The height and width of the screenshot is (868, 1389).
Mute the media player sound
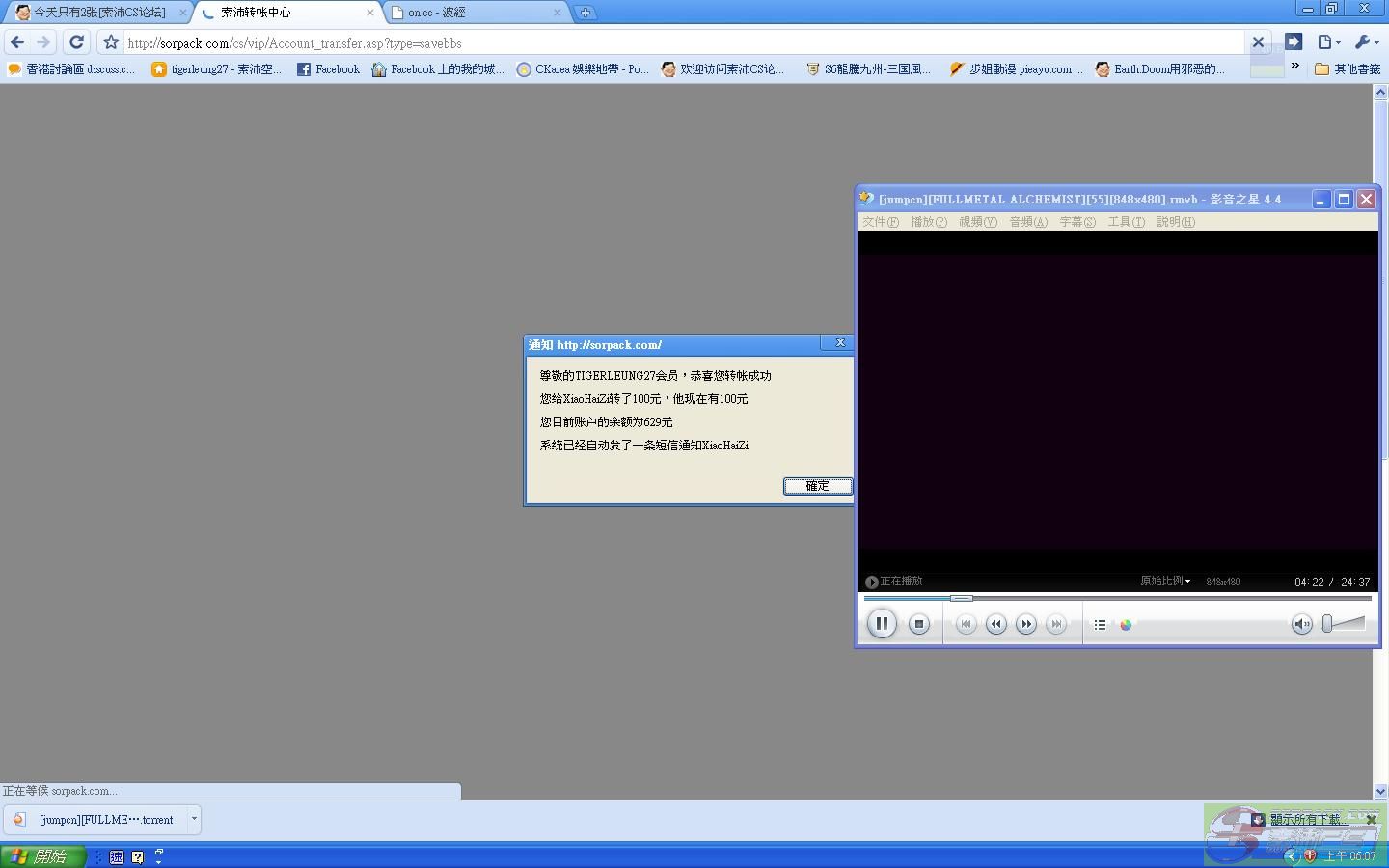click(1301, 624)
